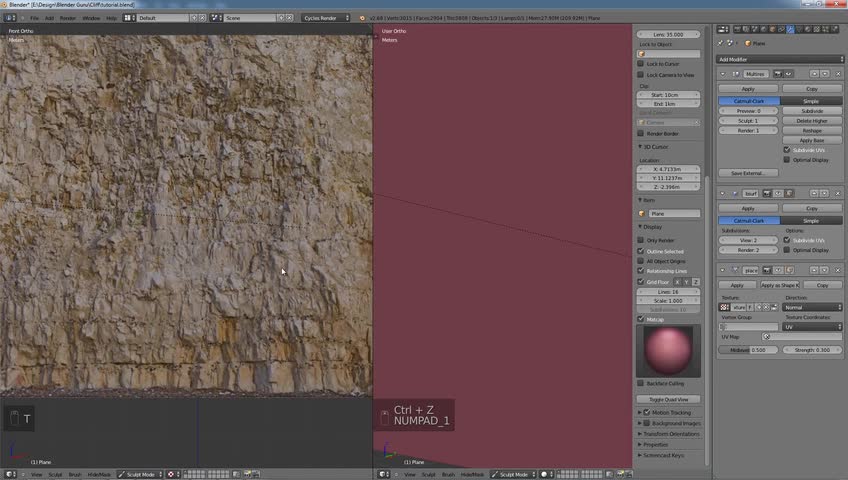Open the Render menu
This screenshot has height=480, width=848.
(x=68, y=18)
